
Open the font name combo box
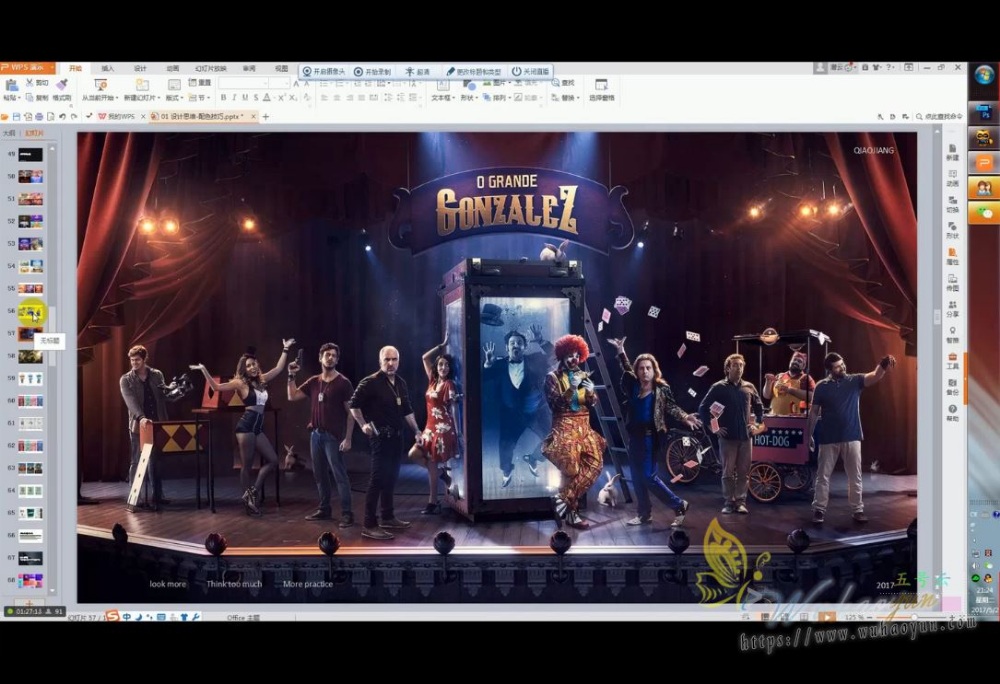coord(244,84)
